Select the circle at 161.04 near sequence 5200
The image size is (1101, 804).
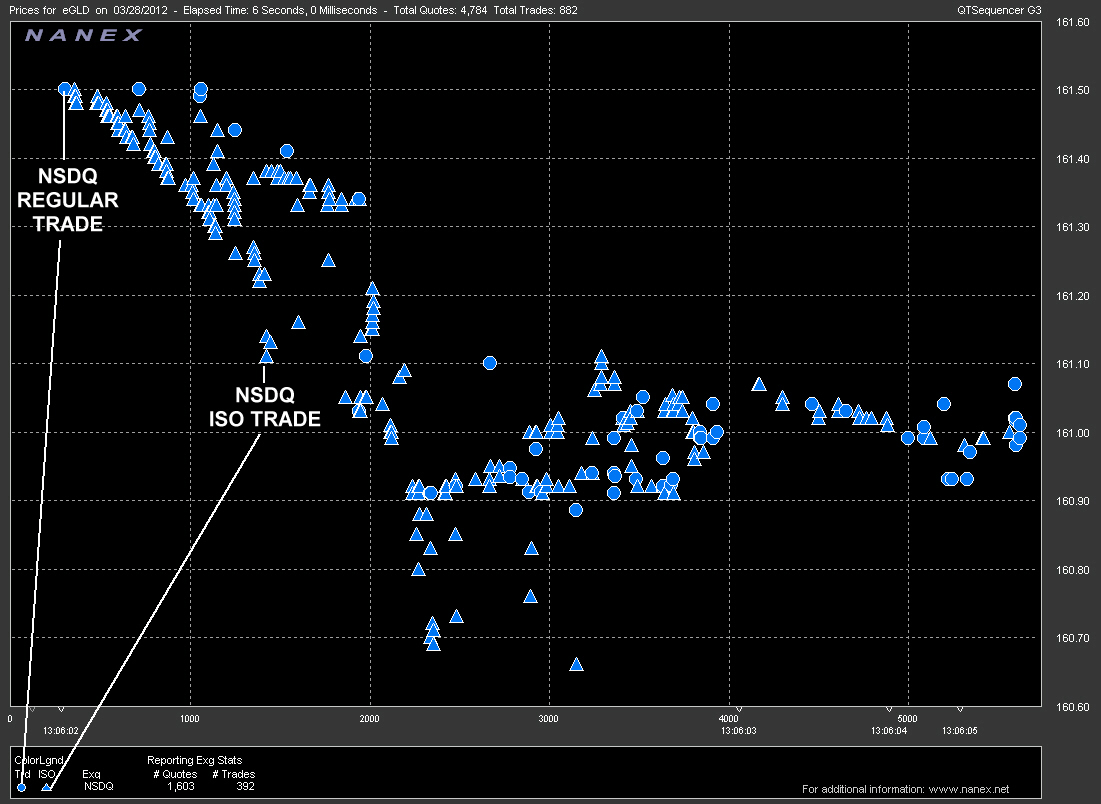point(944,404)
